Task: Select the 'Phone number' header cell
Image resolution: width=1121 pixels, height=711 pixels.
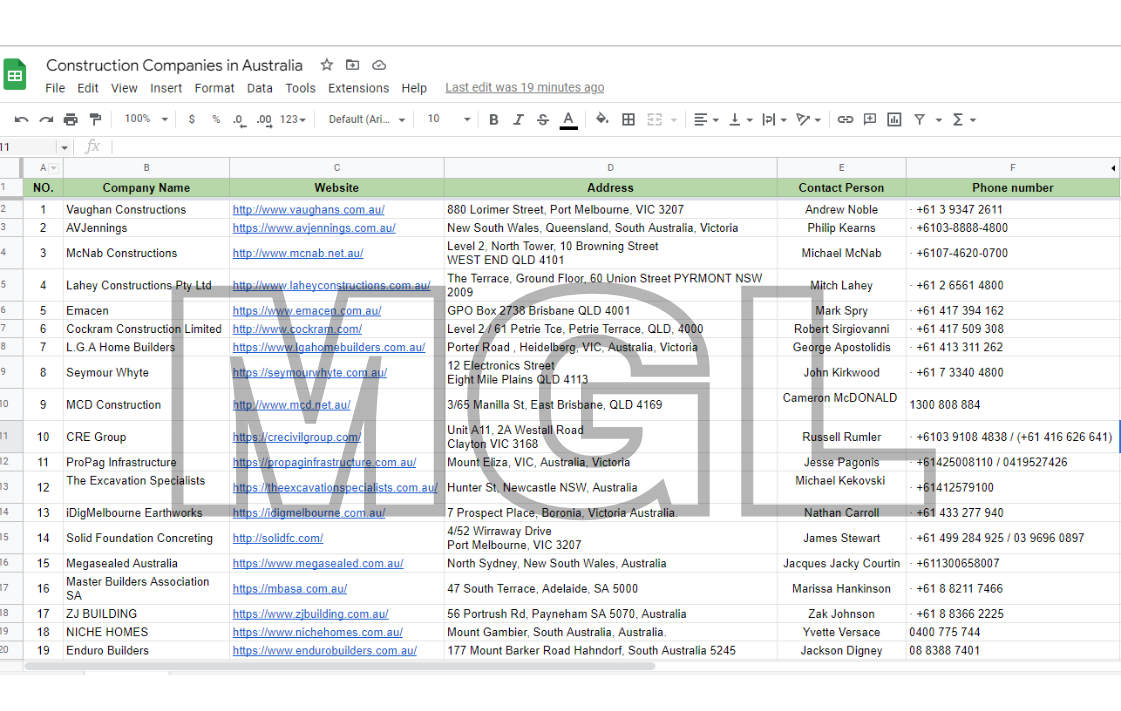Action: coord(1012,188)
